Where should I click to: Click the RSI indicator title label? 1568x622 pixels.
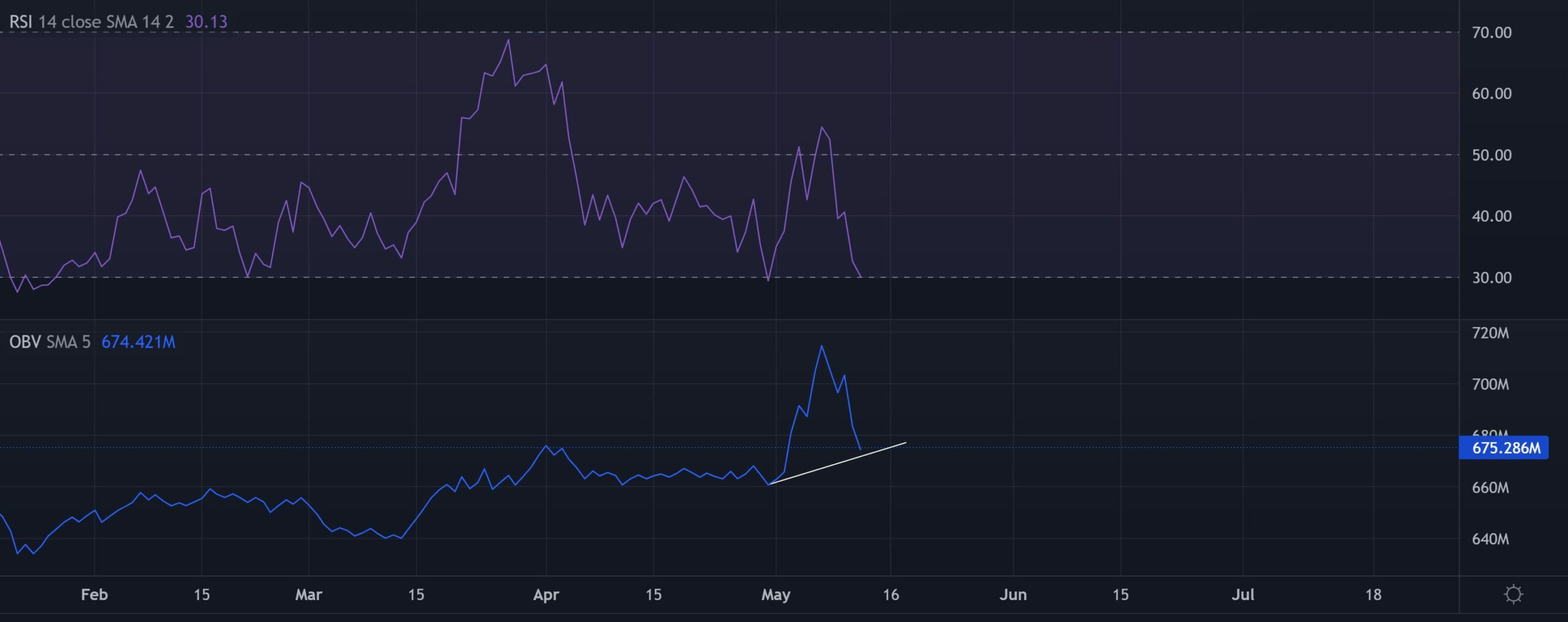(21, 22)
